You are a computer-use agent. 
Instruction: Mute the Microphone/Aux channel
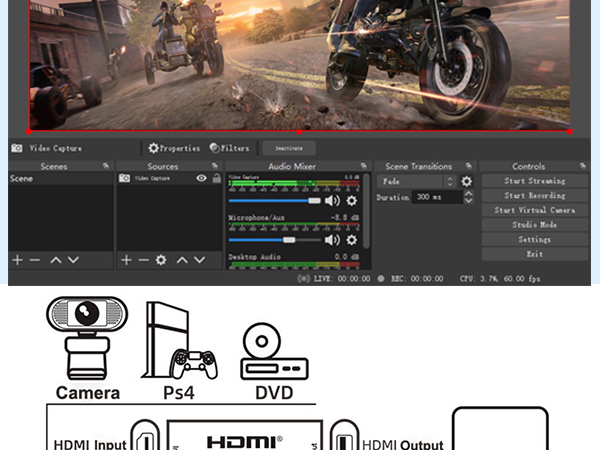(332, 240)
